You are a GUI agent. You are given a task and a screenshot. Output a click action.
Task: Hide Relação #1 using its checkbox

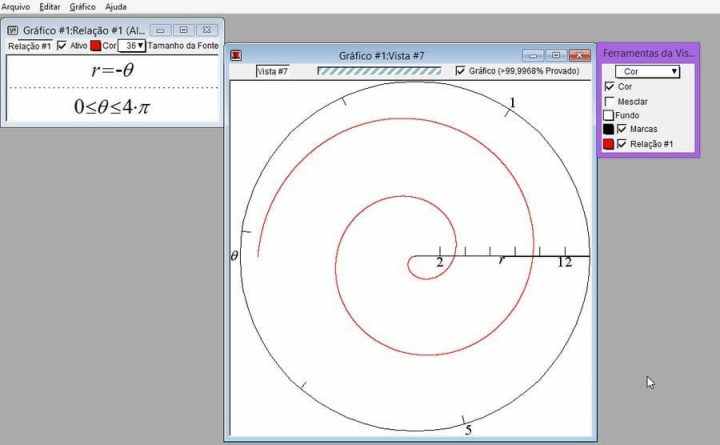click(622, 144)
